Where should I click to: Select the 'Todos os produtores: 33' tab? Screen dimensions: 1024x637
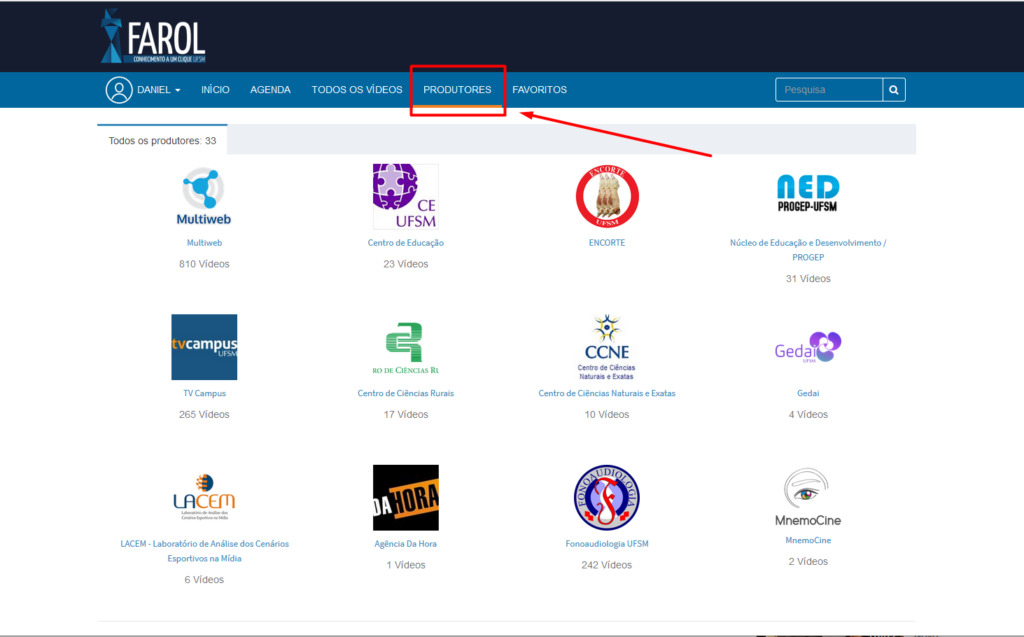coord(162,141)
